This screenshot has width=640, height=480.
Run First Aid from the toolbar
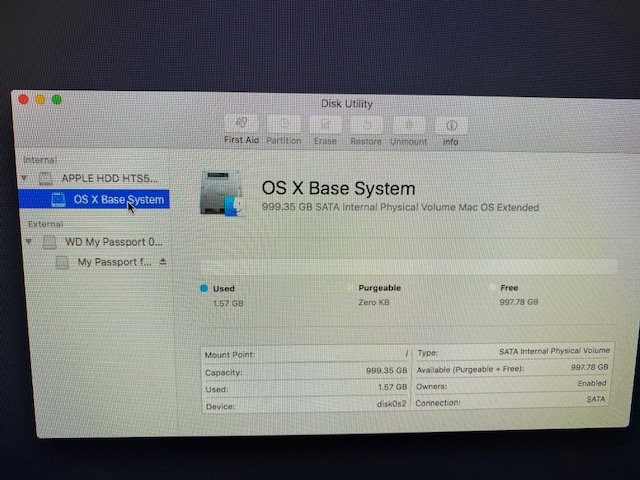[x=241, y=124]
